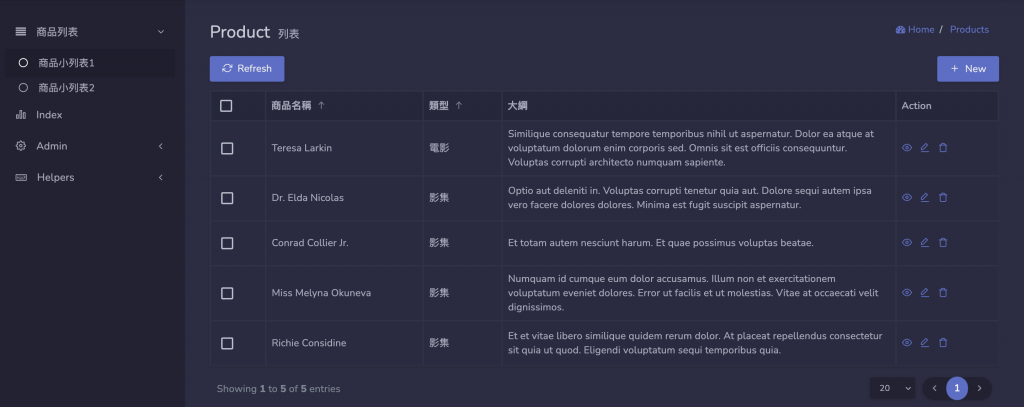Follow the Home breadcrumb link

tap(920, 30)
